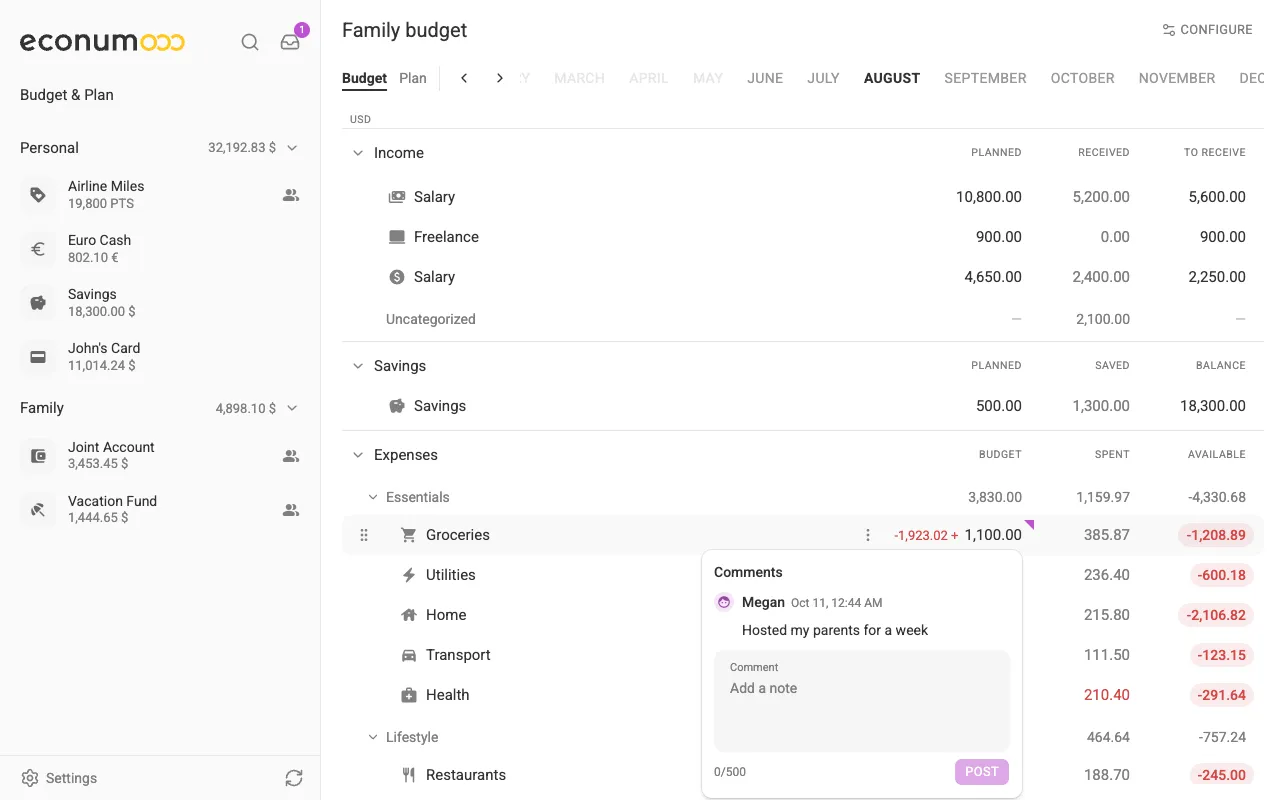1280x800 pixels.
Task: Click Utilities available amount -600.18
Action: 1222,575
